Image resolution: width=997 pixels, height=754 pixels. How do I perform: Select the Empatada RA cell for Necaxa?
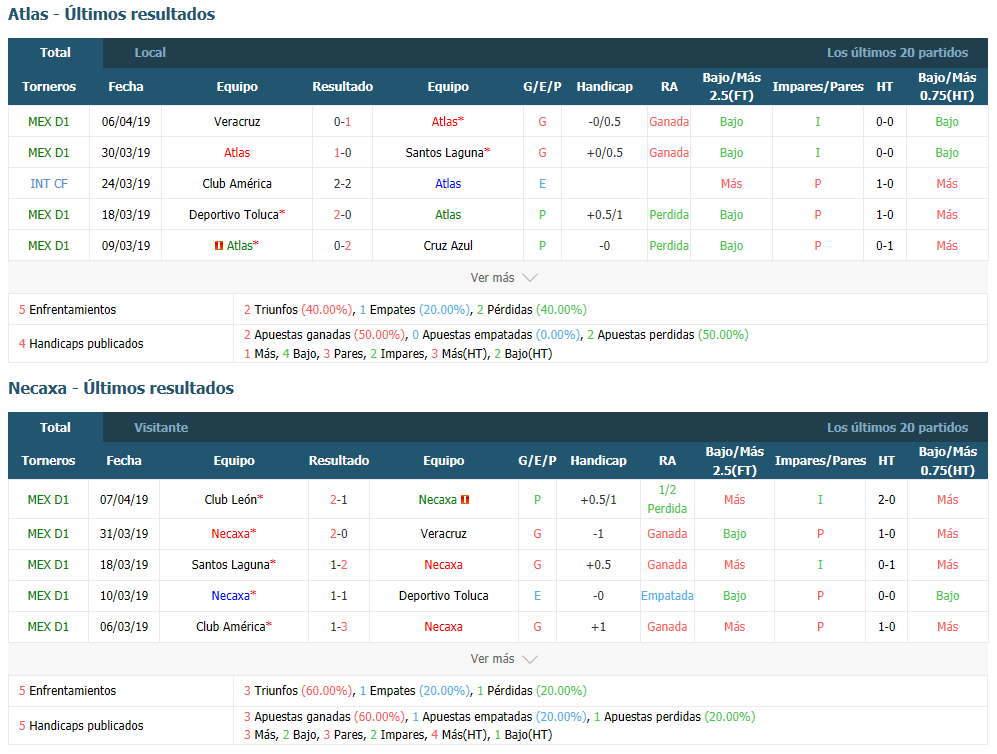click(x=667, y=596)
